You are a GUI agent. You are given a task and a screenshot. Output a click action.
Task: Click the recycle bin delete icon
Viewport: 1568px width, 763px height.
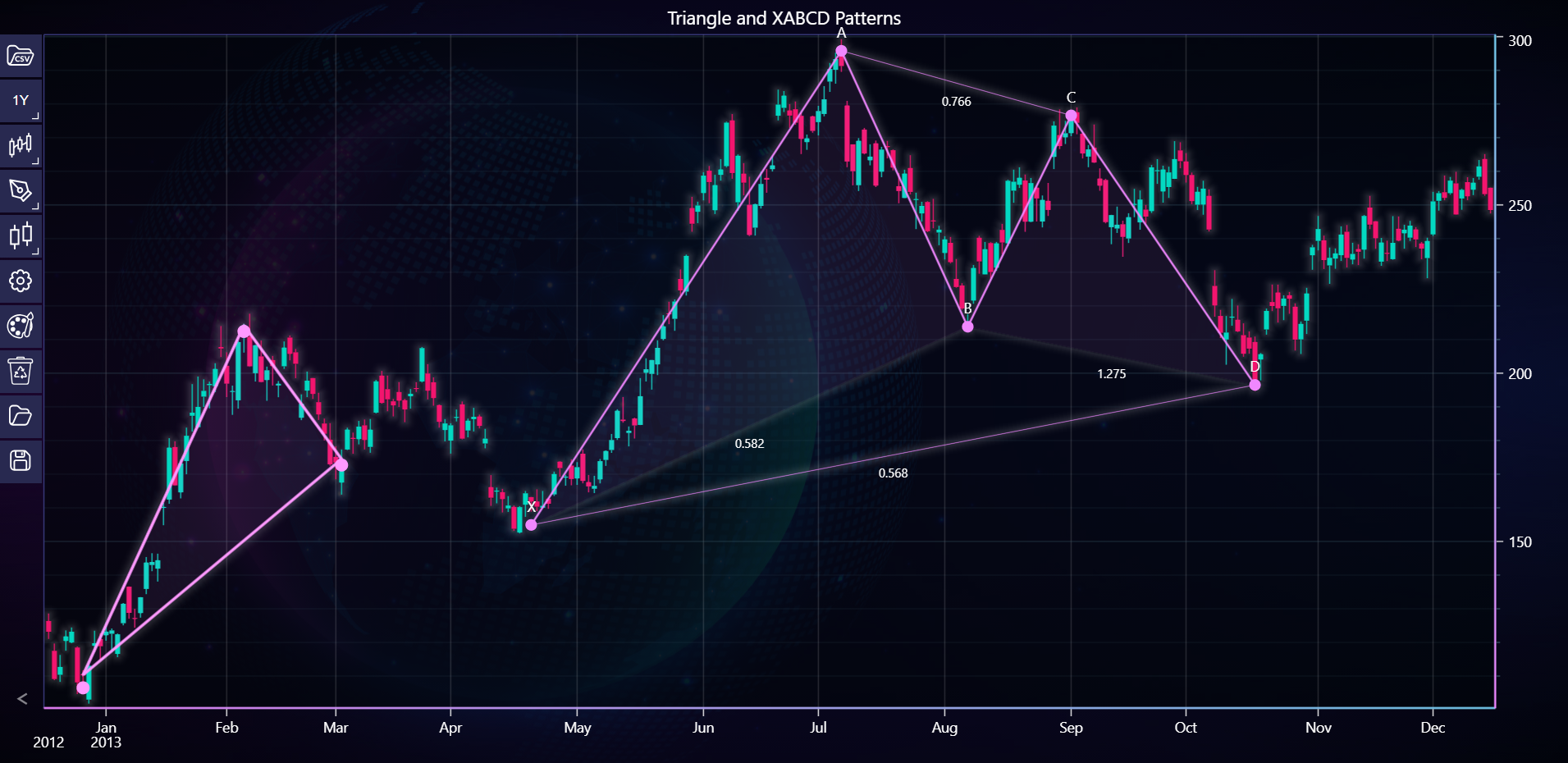[21, 371]
